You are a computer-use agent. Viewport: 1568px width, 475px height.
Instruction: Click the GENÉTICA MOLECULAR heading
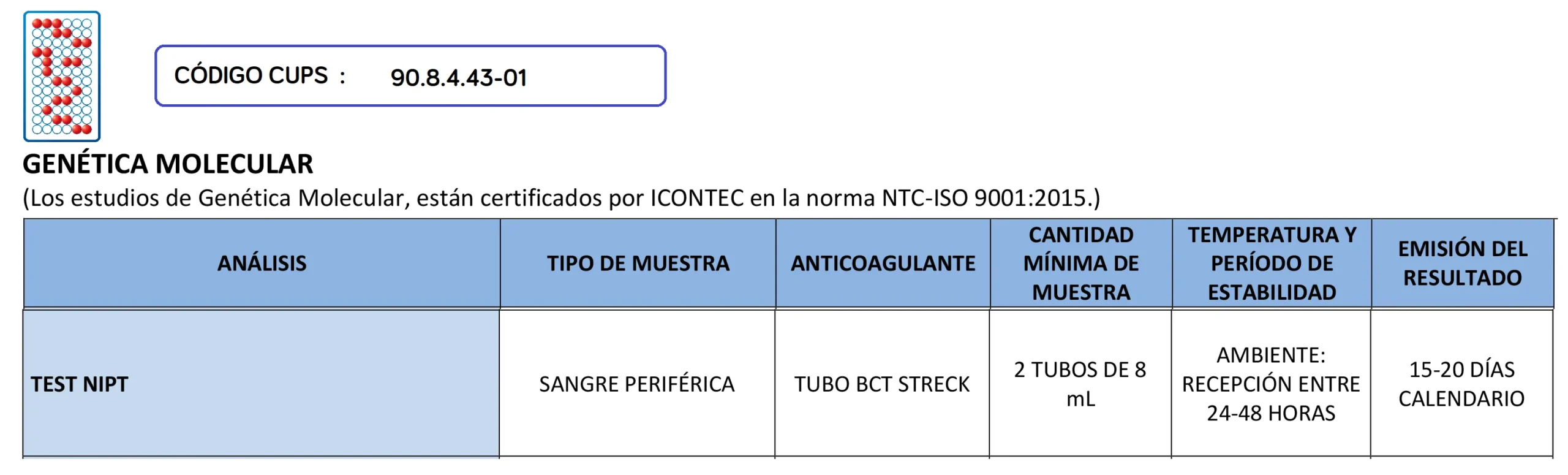168,164
